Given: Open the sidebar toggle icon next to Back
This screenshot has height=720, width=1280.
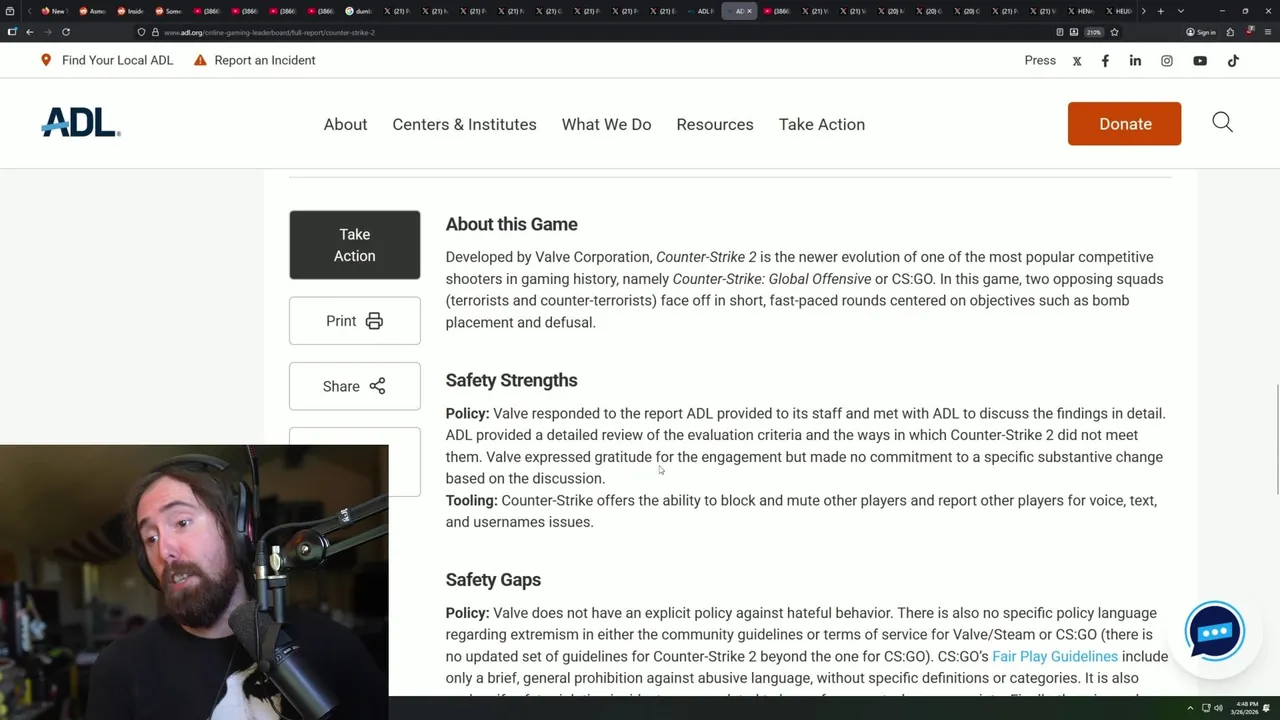Looking at the screenshot, I should 12,32.
